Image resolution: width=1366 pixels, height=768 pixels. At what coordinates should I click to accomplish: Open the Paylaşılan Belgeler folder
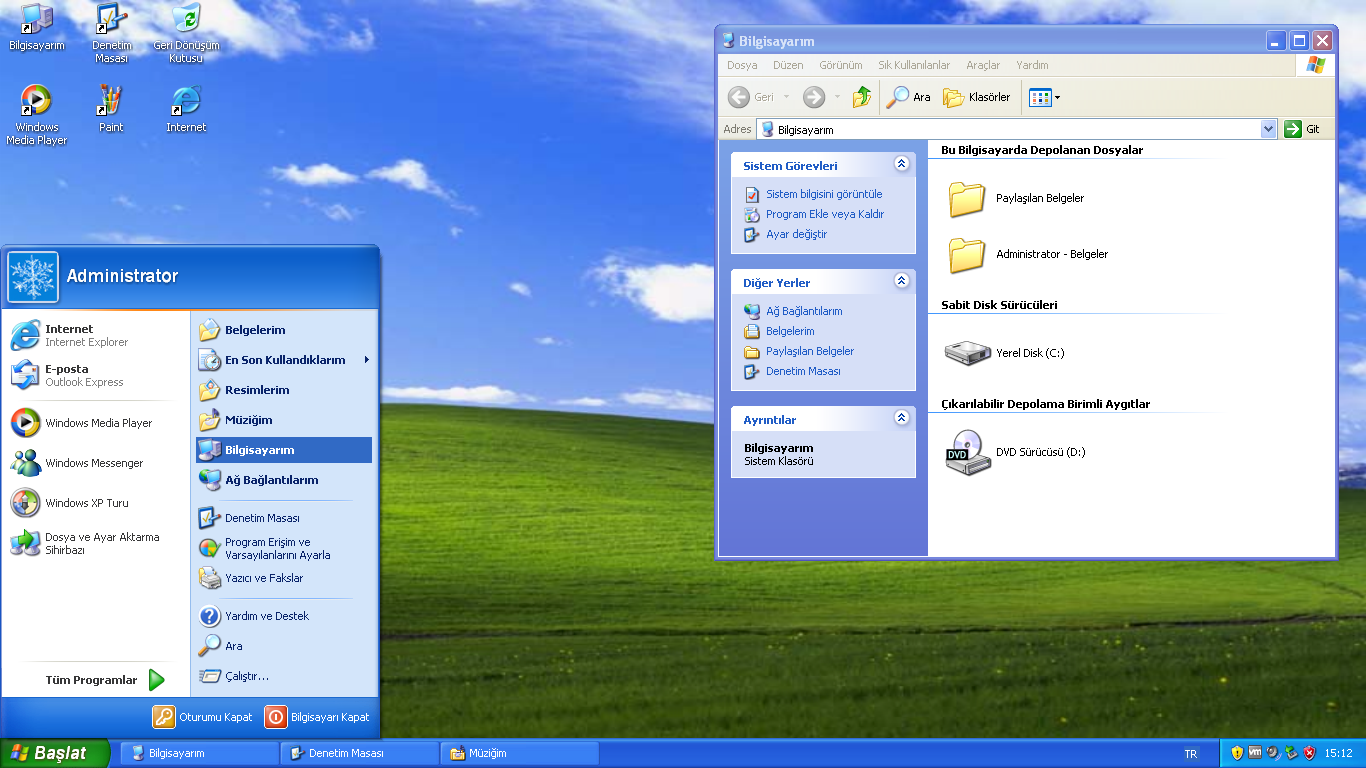(x=968, y=198)
